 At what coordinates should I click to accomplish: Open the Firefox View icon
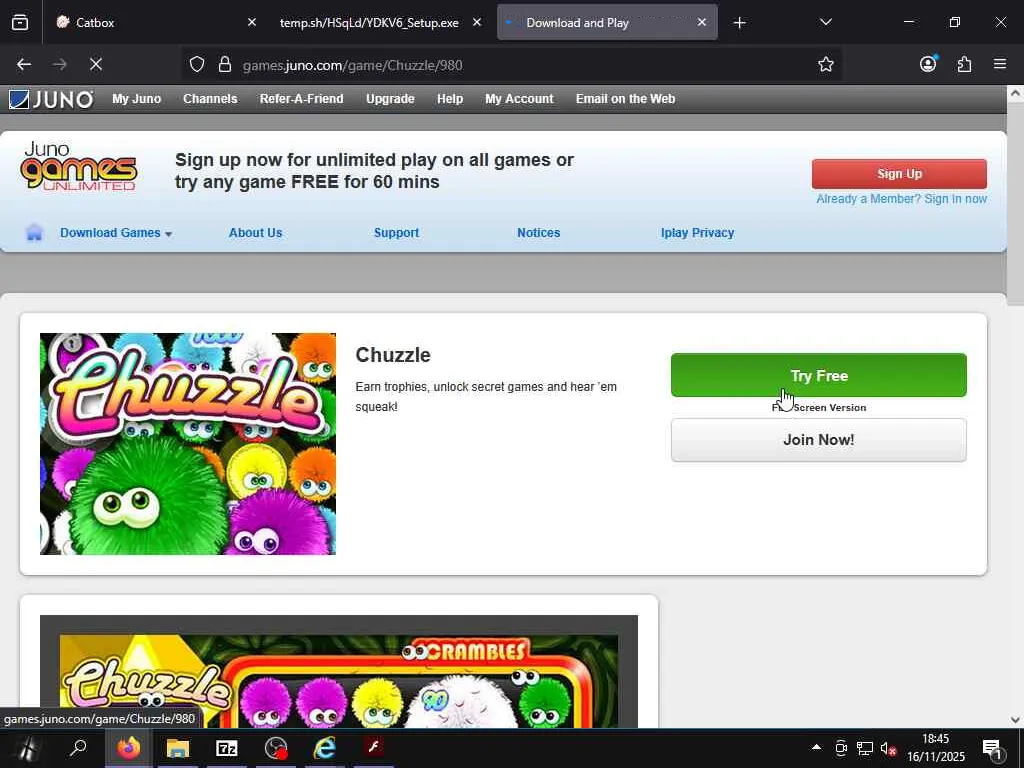click(20, 22)
